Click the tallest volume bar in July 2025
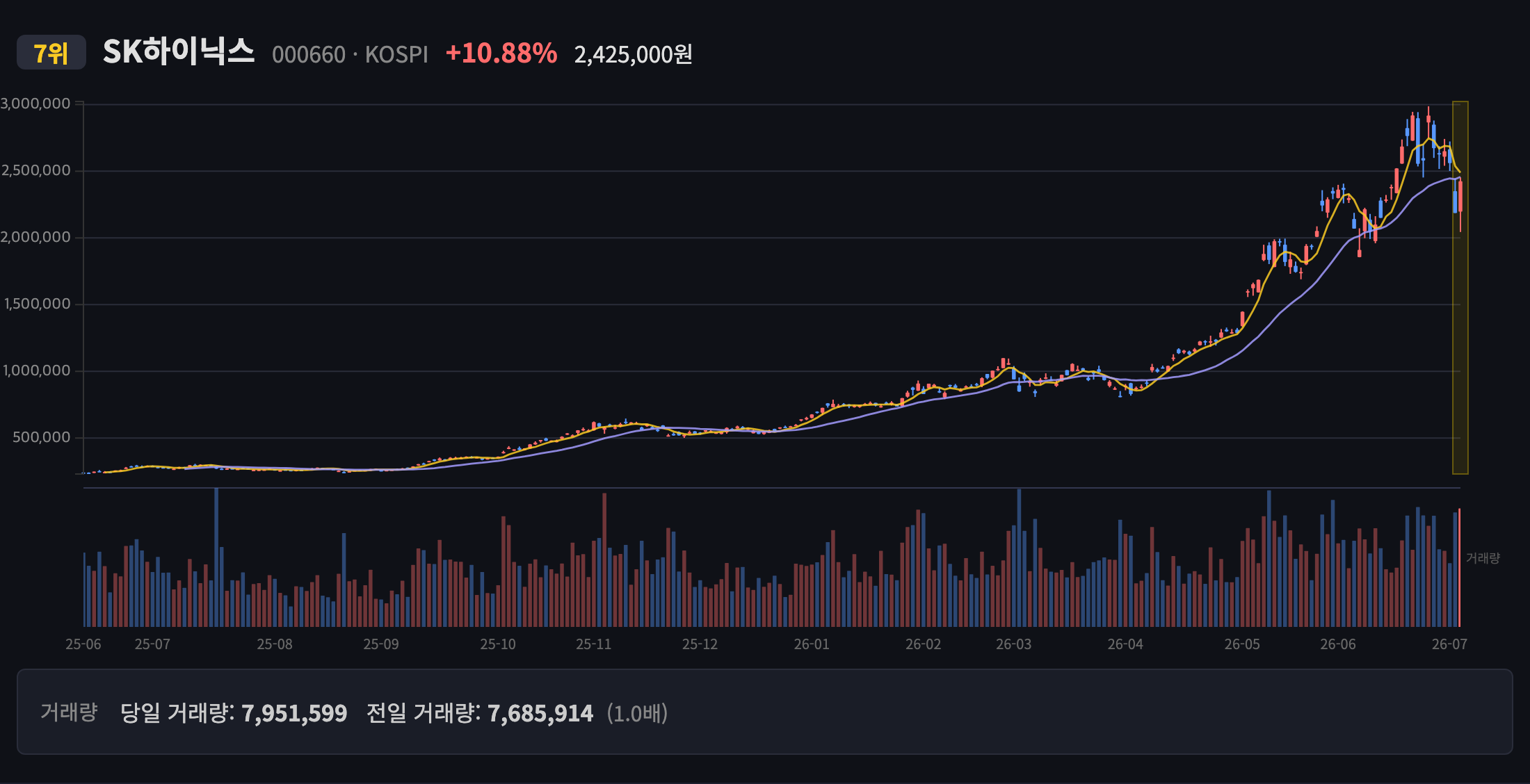This screenshot has height=784, width=1530. (x=216, y=557)
